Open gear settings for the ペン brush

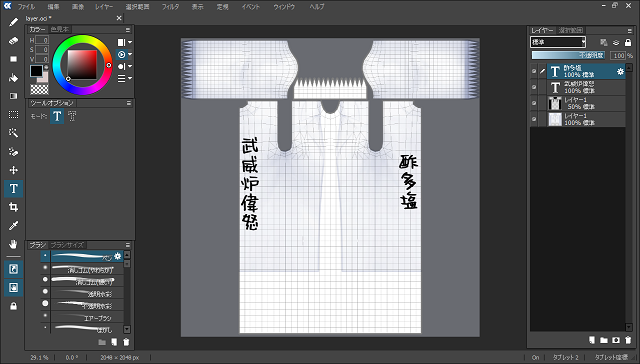[x=118, y=256]
